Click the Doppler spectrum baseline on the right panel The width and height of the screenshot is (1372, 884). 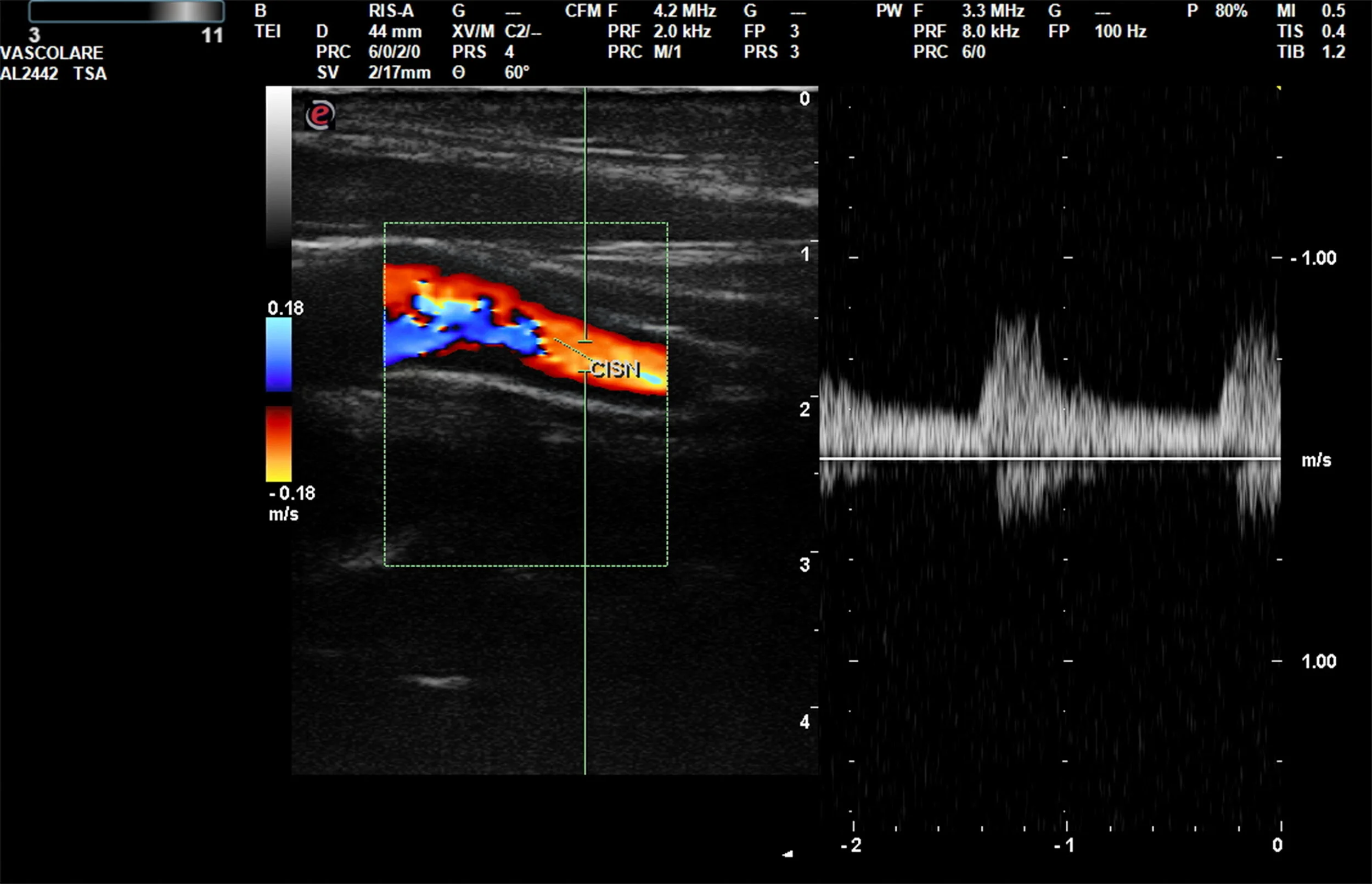[x=1050, y=459]
